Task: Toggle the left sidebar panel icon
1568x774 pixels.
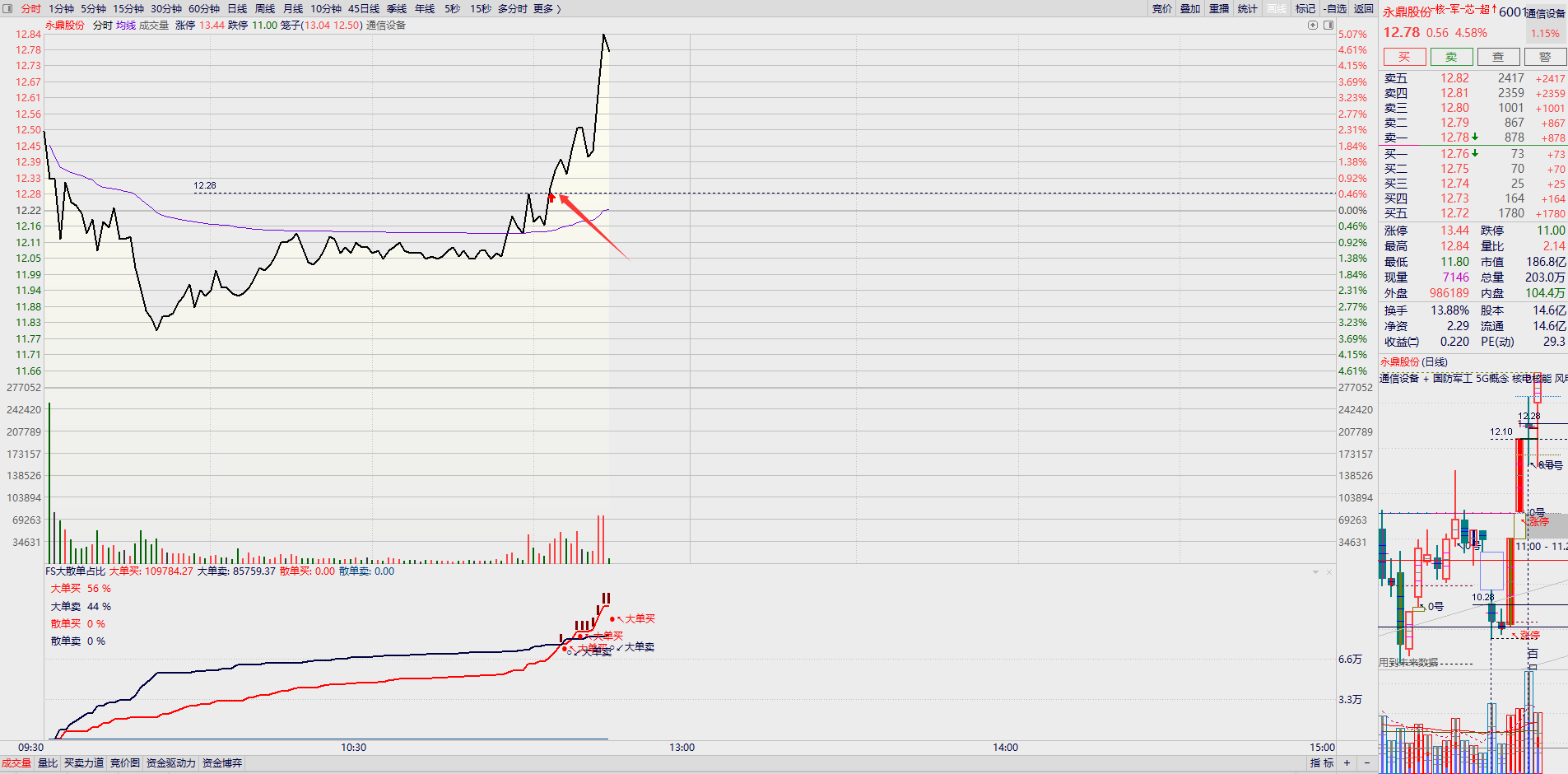Action: point(8,8)
